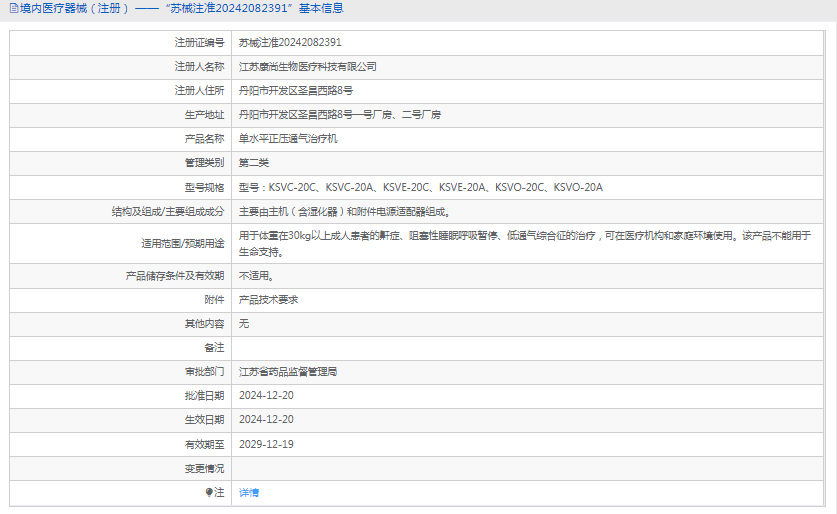Click the document icon beside the page title

click(x=14, y=8)
